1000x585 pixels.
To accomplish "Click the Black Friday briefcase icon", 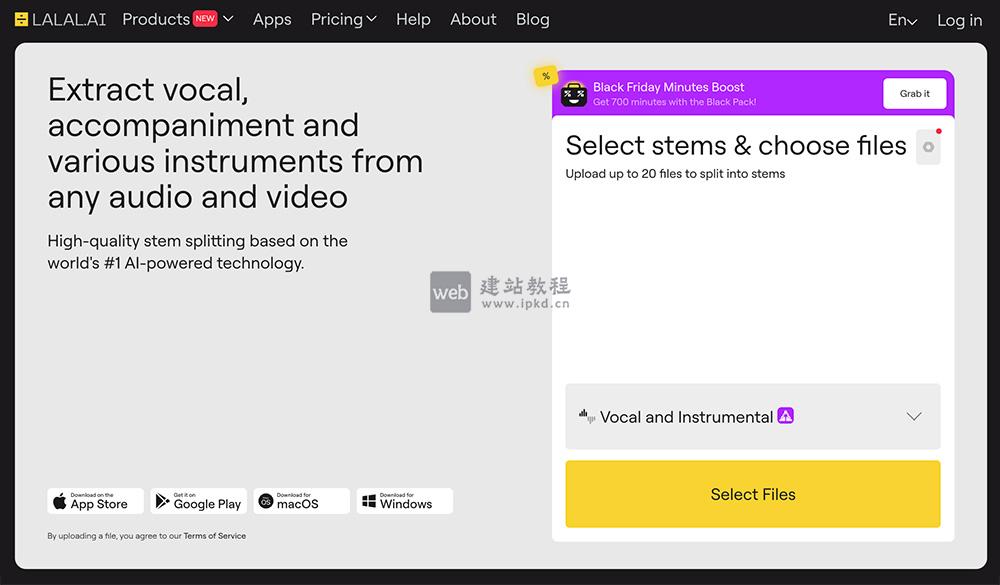I will tap(572, 94).
